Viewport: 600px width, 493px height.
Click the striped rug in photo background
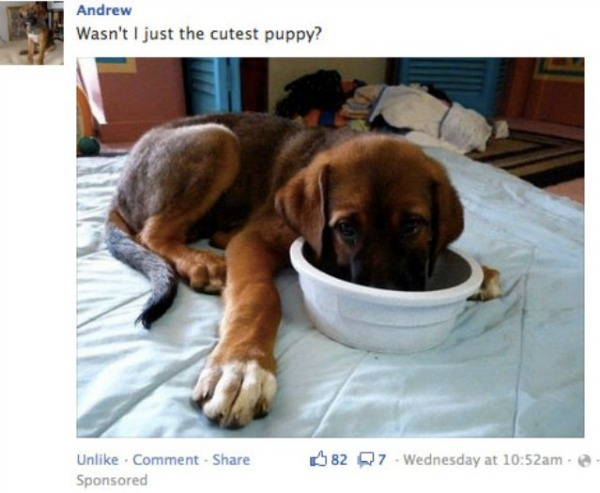pyautogui.click(x=532, y=155)
